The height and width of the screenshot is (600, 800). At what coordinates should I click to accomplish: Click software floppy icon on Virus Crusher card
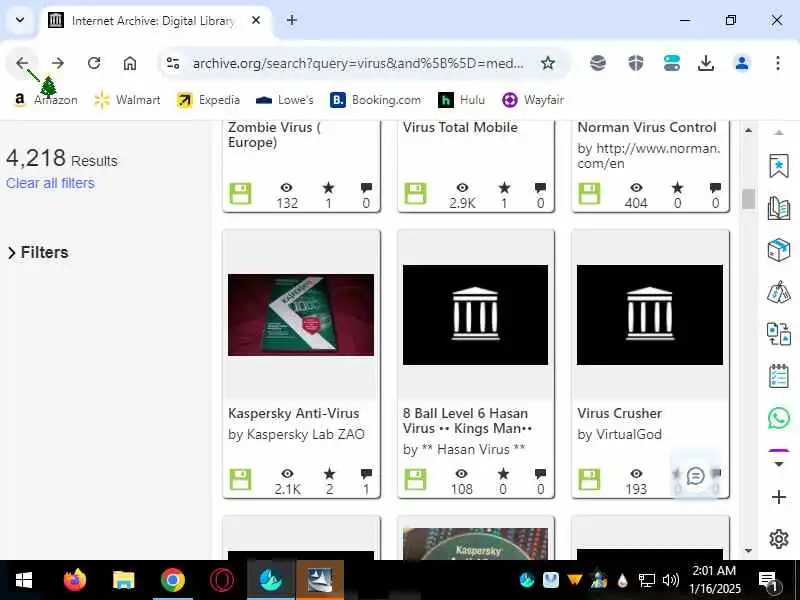point(589,480)
